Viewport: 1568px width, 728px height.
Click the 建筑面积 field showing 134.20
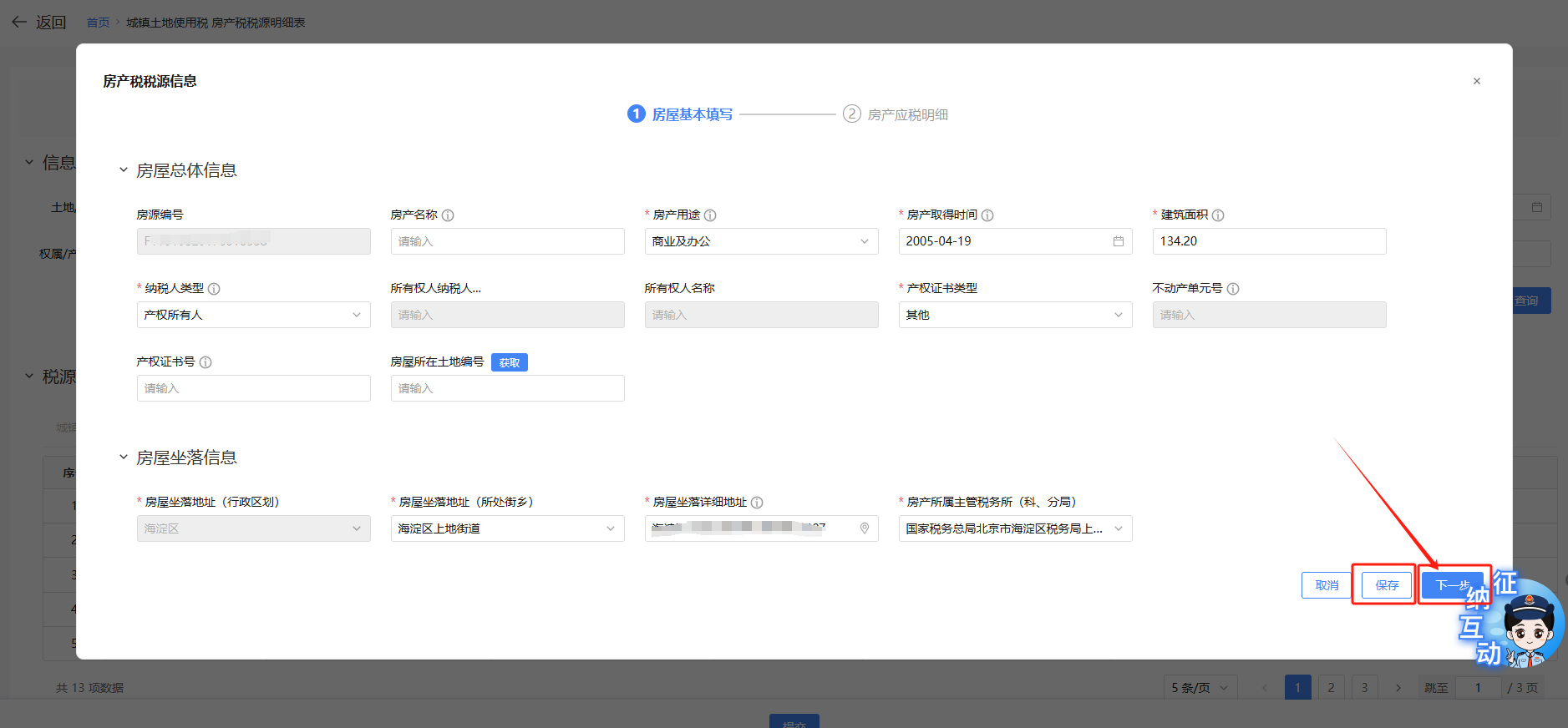click(1269, 241)
